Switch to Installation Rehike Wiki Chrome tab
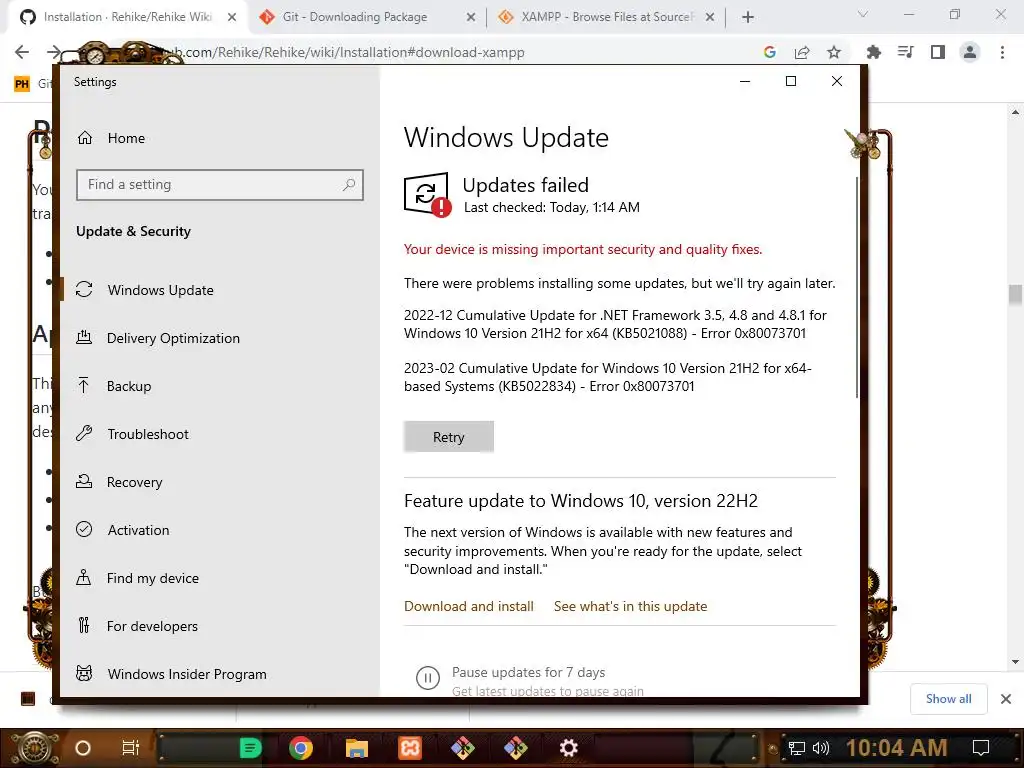 127,17
